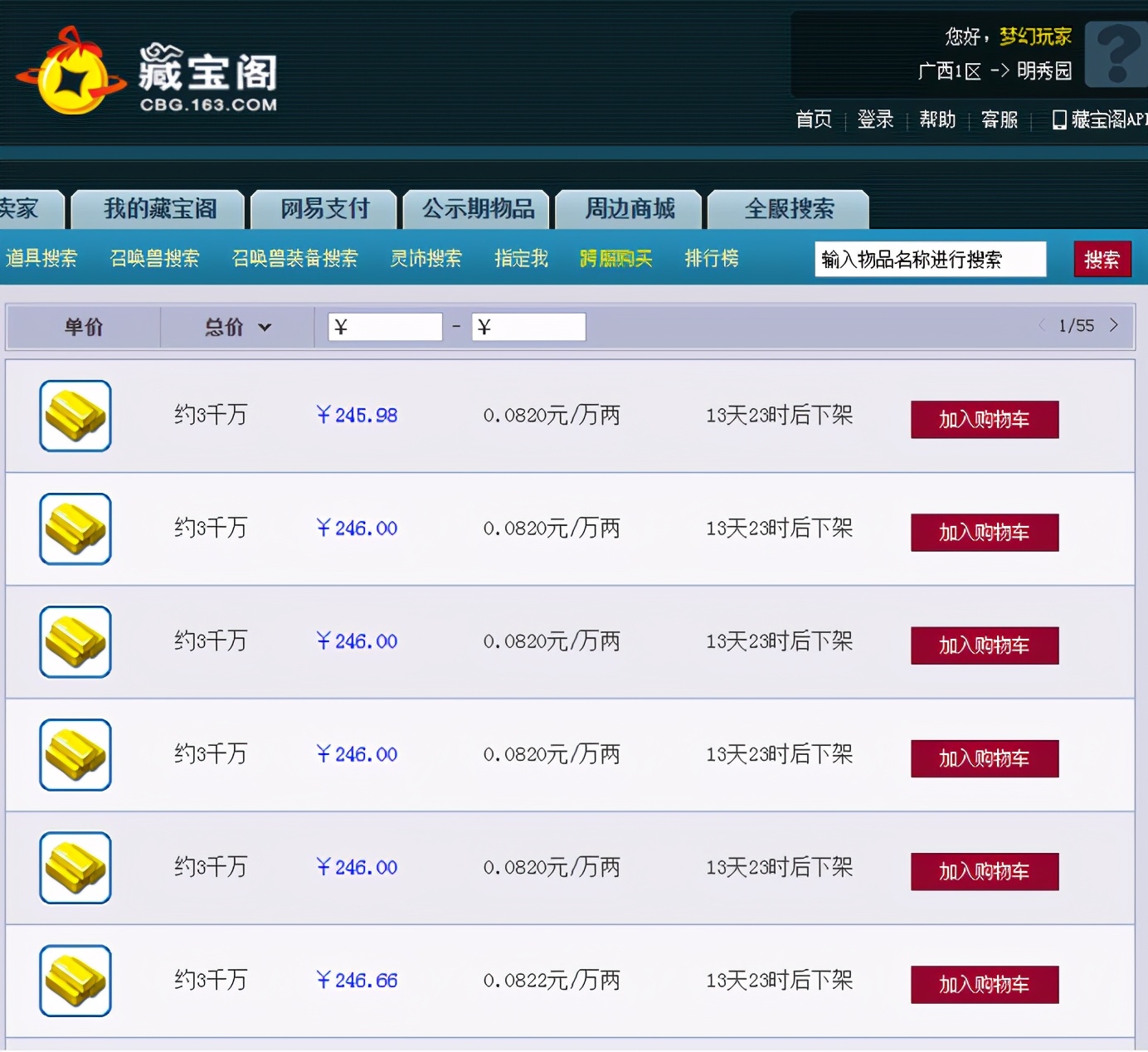Screen dimensions: 1148x1052
Task: Sort listings by 单价 column
Action: pyautogui.click(x=84, y=327)
